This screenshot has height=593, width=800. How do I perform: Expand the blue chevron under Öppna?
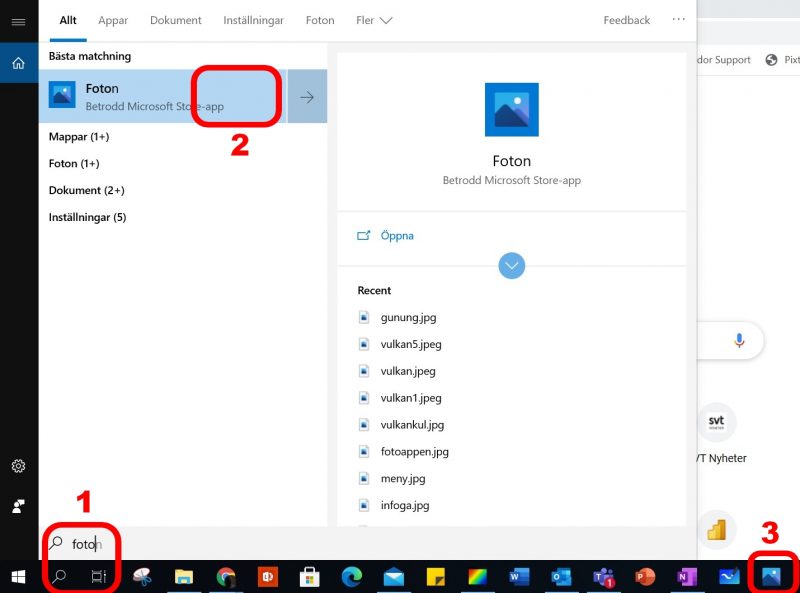tap(511, 266)
